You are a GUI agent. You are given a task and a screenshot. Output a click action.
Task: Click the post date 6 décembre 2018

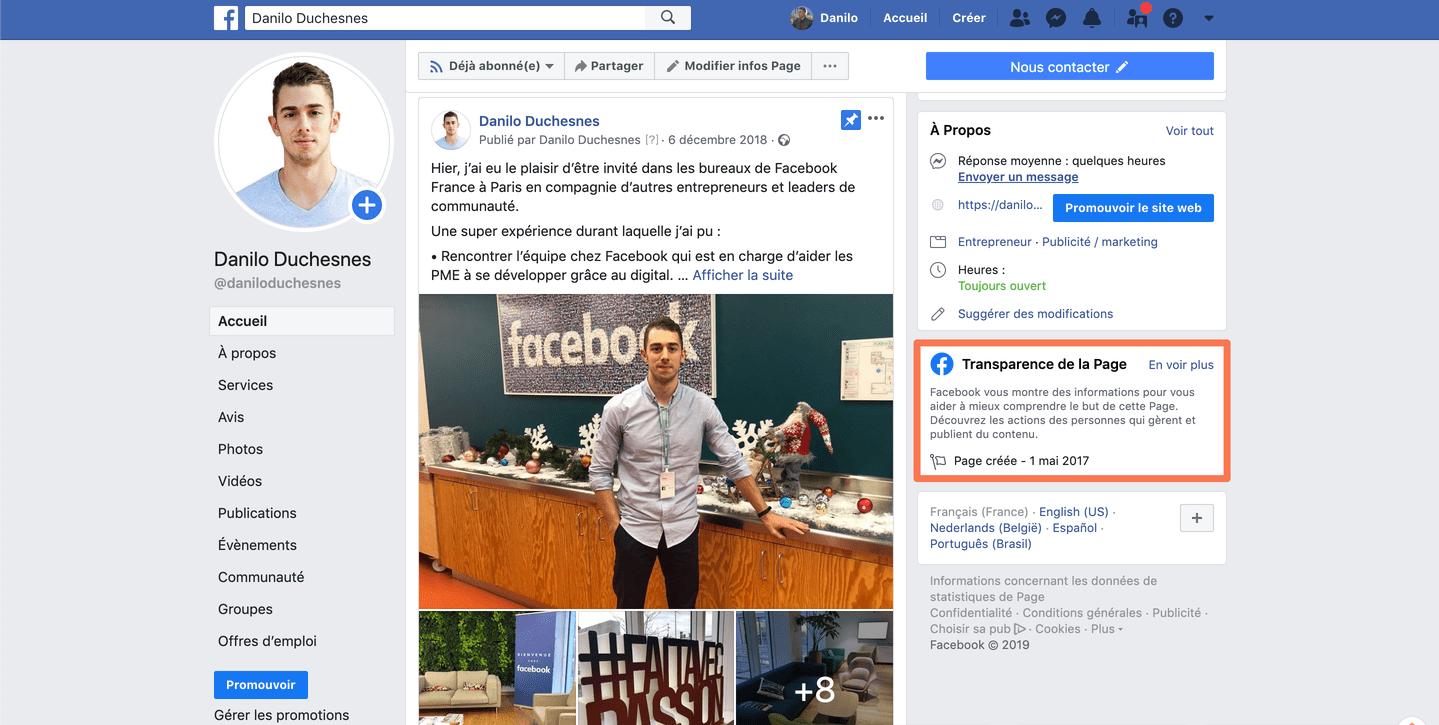pos(718,140)
